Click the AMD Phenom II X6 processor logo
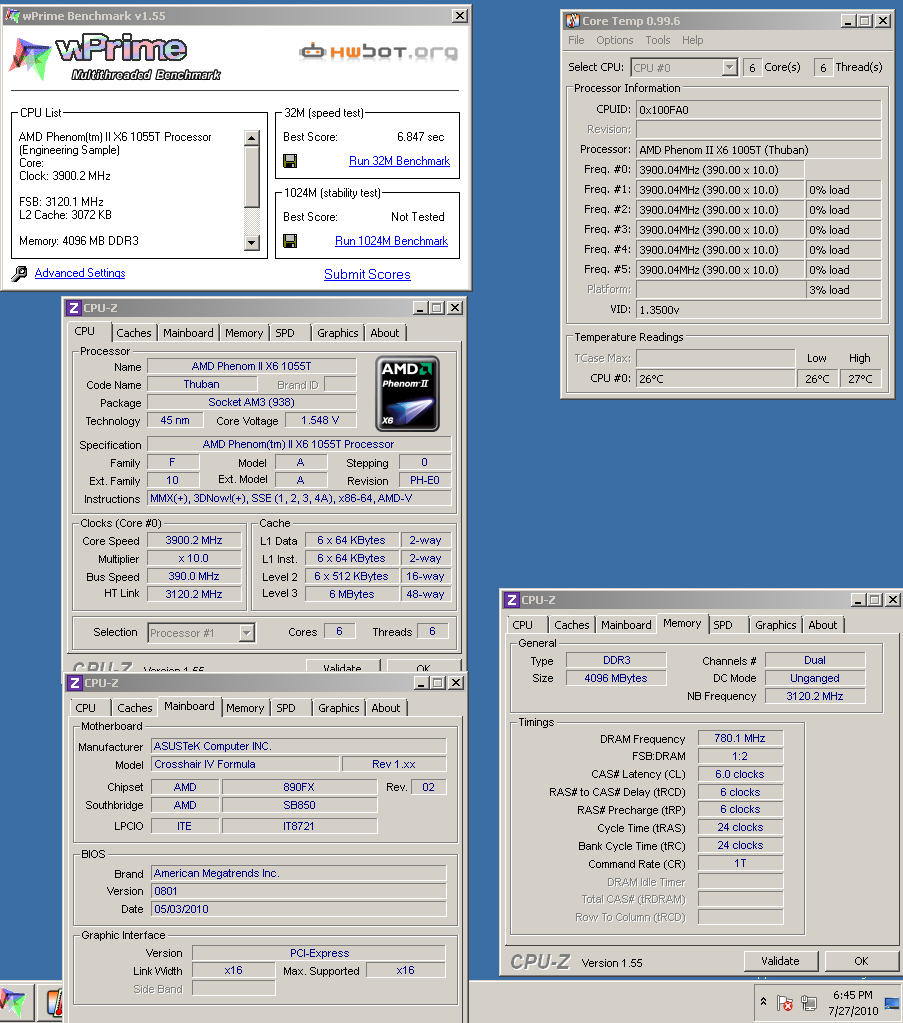The image size is (903, 1023). coord(408,393)
